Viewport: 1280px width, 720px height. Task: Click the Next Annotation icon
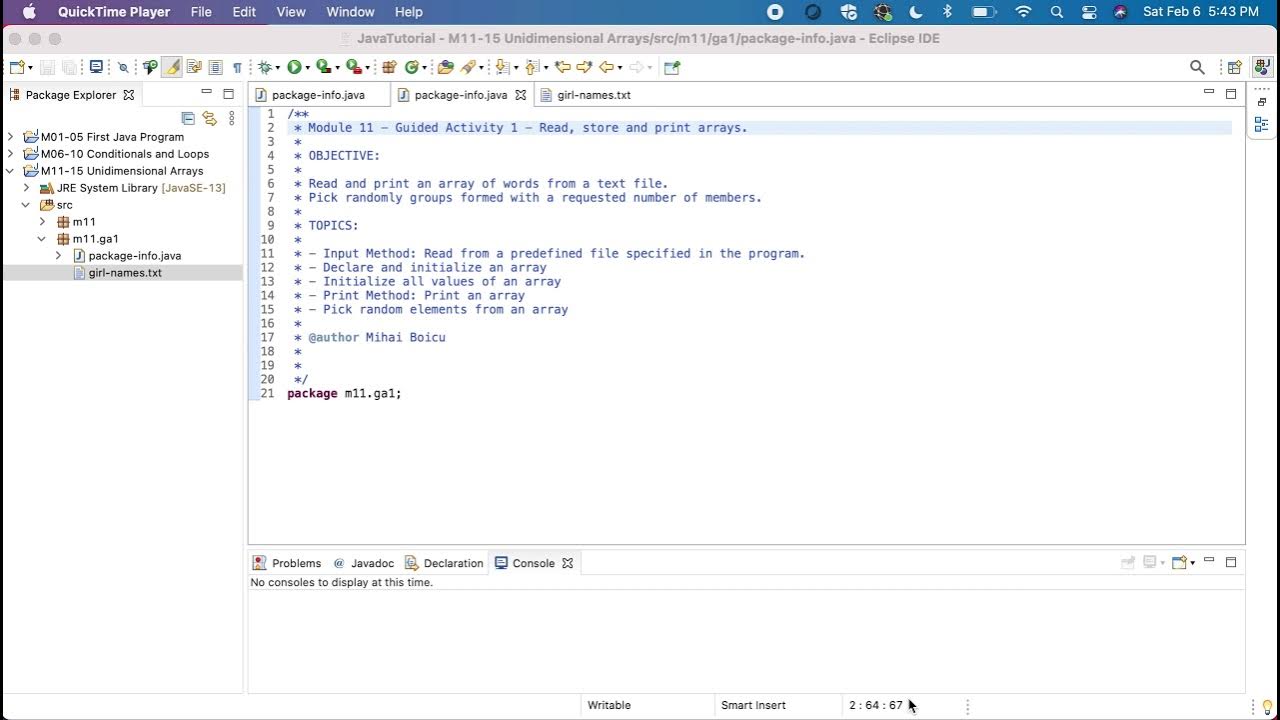501,67
